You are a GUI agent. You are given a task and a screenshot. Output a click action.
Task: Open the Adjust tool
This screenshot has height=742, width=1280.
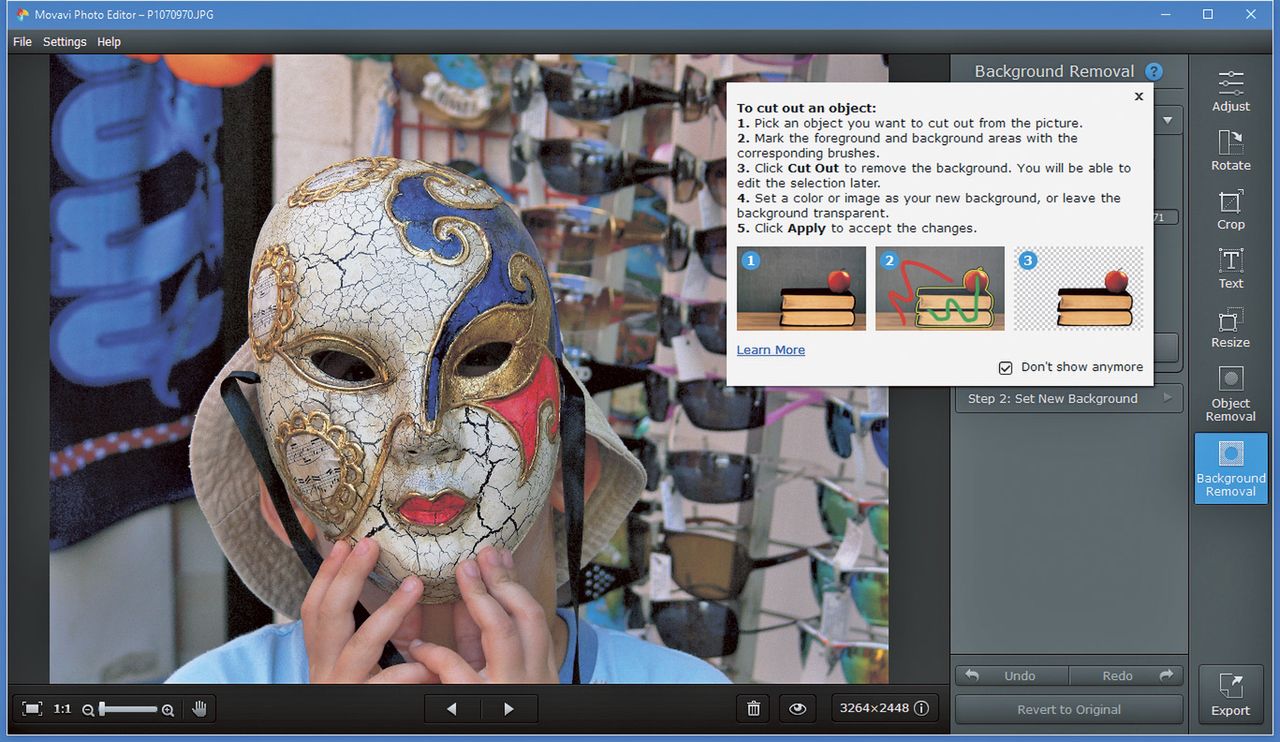click(x=1230, y=91)
